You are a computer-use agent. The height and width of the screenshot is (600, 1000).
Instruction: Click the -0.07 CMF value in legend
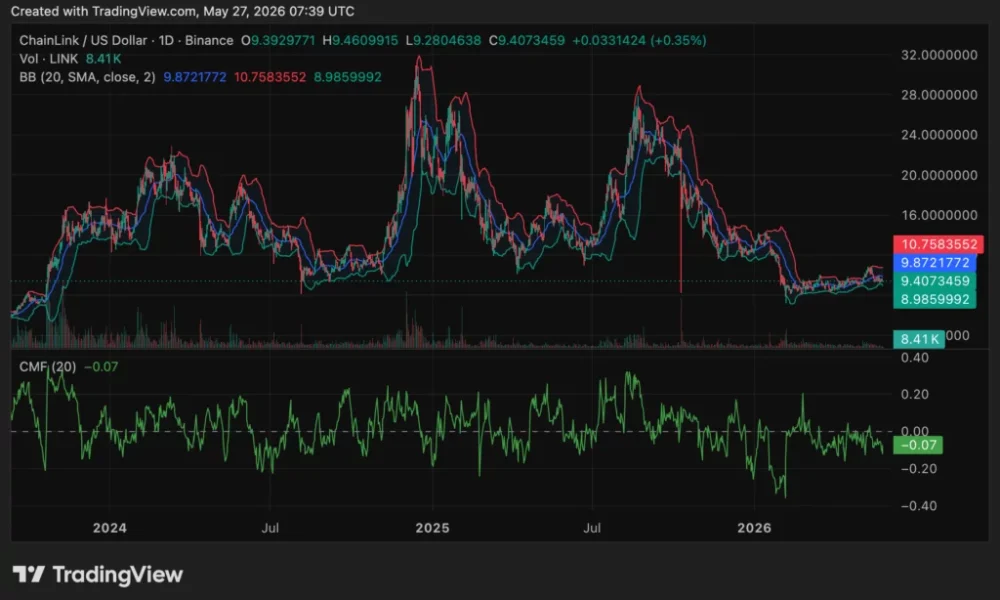click(x=101, y=367)
